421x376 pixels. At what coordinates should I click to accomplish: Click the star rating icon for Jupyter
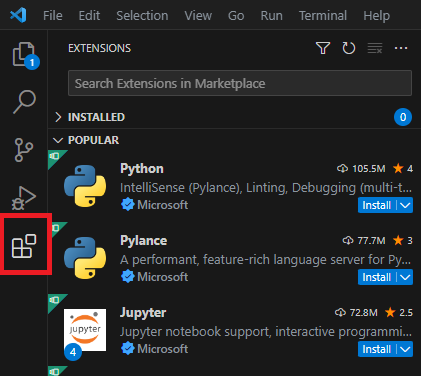click(x=390, y=312)
